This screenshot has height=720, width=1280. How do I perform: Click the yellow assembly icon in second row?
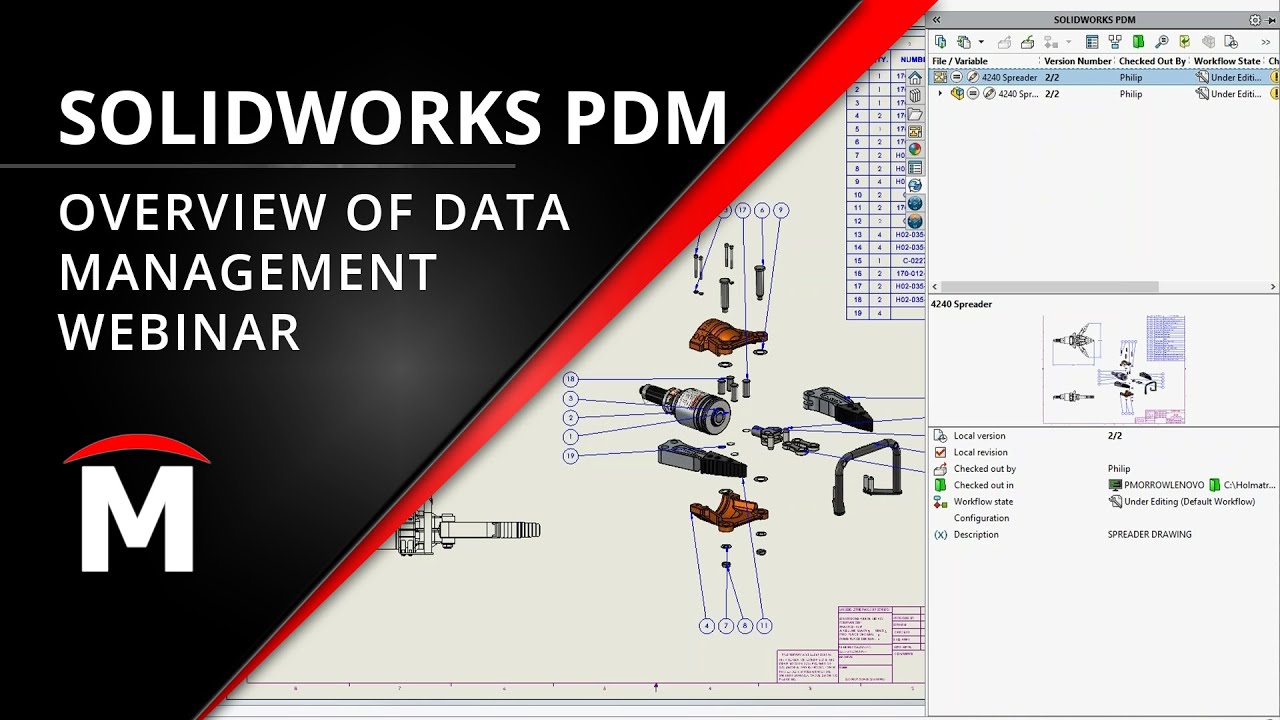coord(957,94)
